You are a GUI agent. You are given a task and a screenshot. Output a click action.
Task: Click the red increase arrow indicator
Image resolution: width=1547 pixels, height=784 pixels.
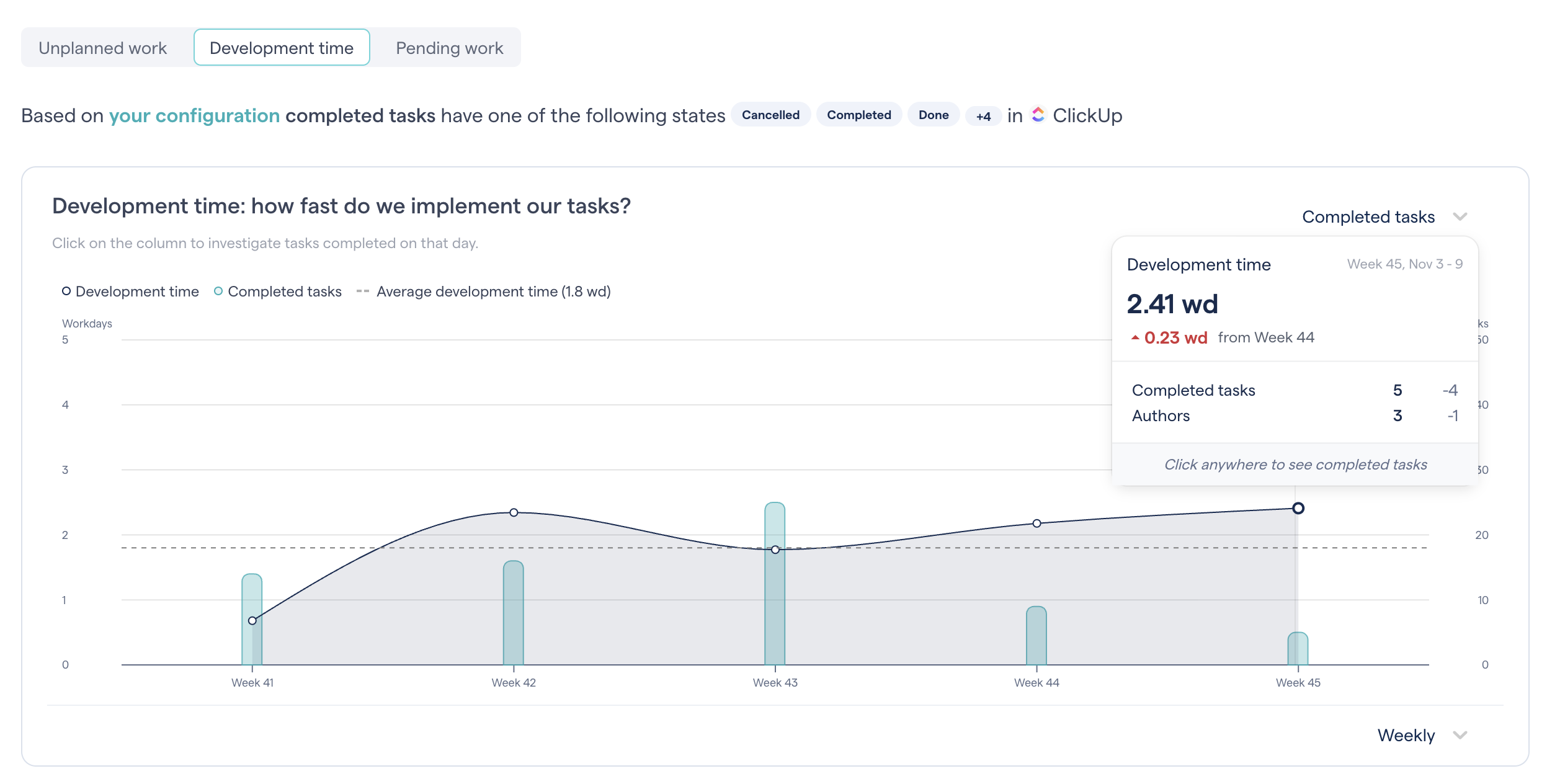coord(1136,337)
